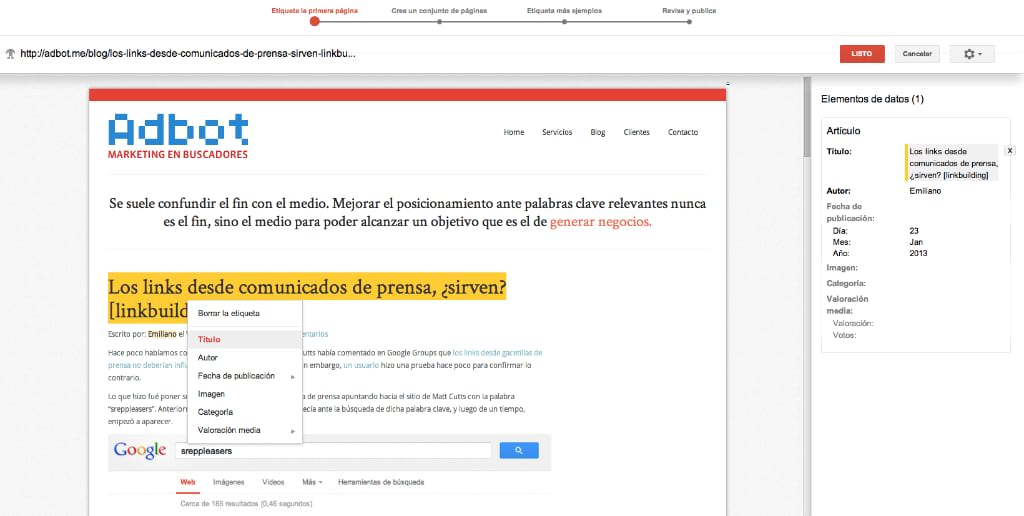Open the gear settings dropdown

click(972, 54)
